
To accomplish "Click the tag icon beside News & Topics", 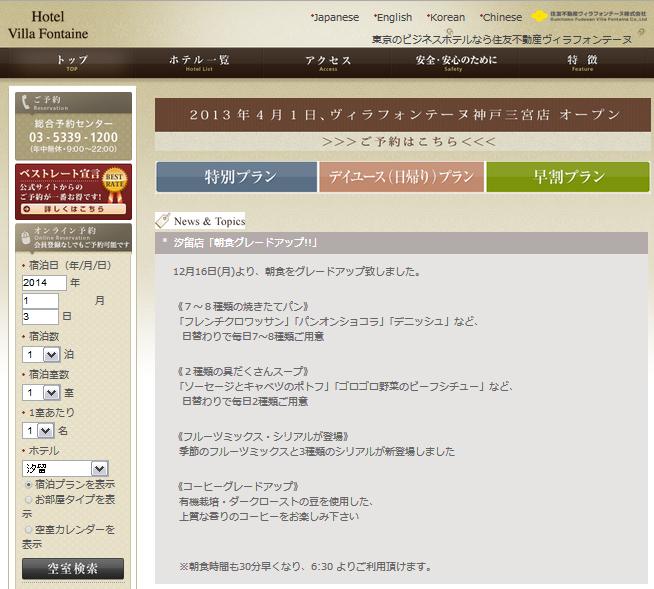I will pyautogui.click(x=163, y=221).
